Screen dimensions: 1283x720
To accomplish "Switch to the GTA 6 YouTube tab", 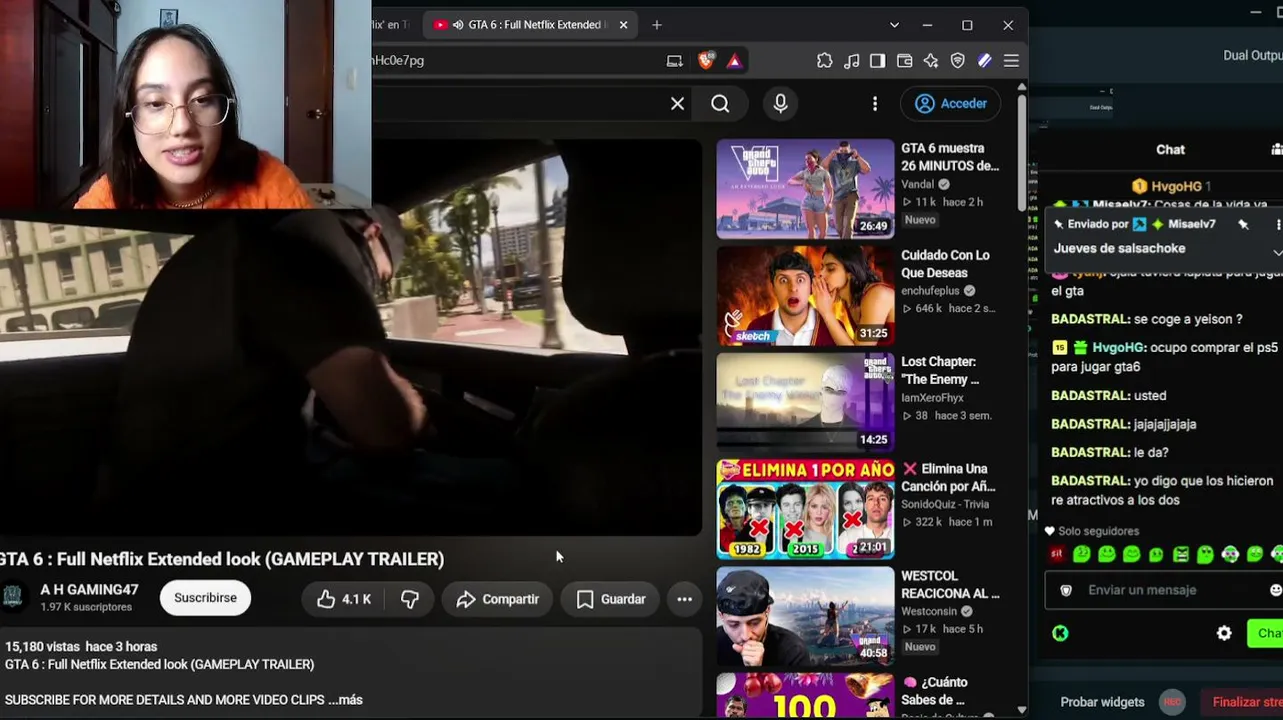I will [x=530, y=25].
